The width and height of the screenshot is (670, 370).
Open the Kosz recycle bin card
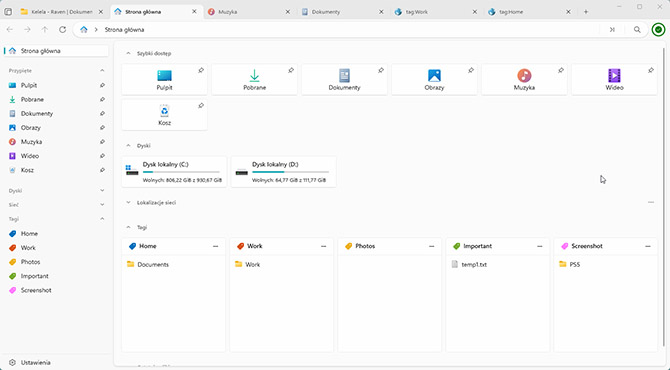165,115
